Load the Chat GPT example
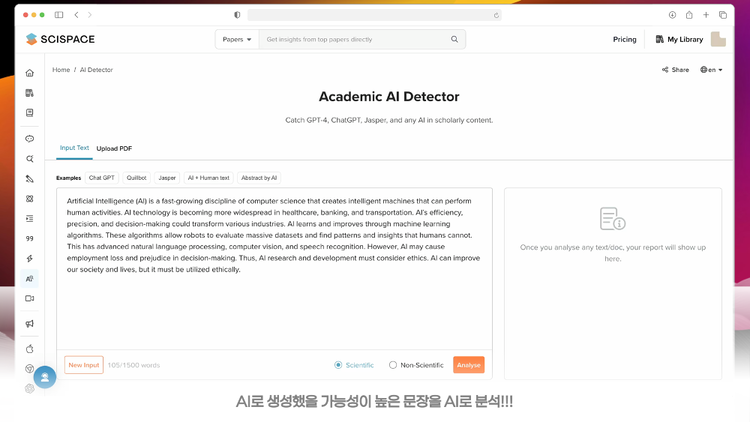 coord(102,178)
